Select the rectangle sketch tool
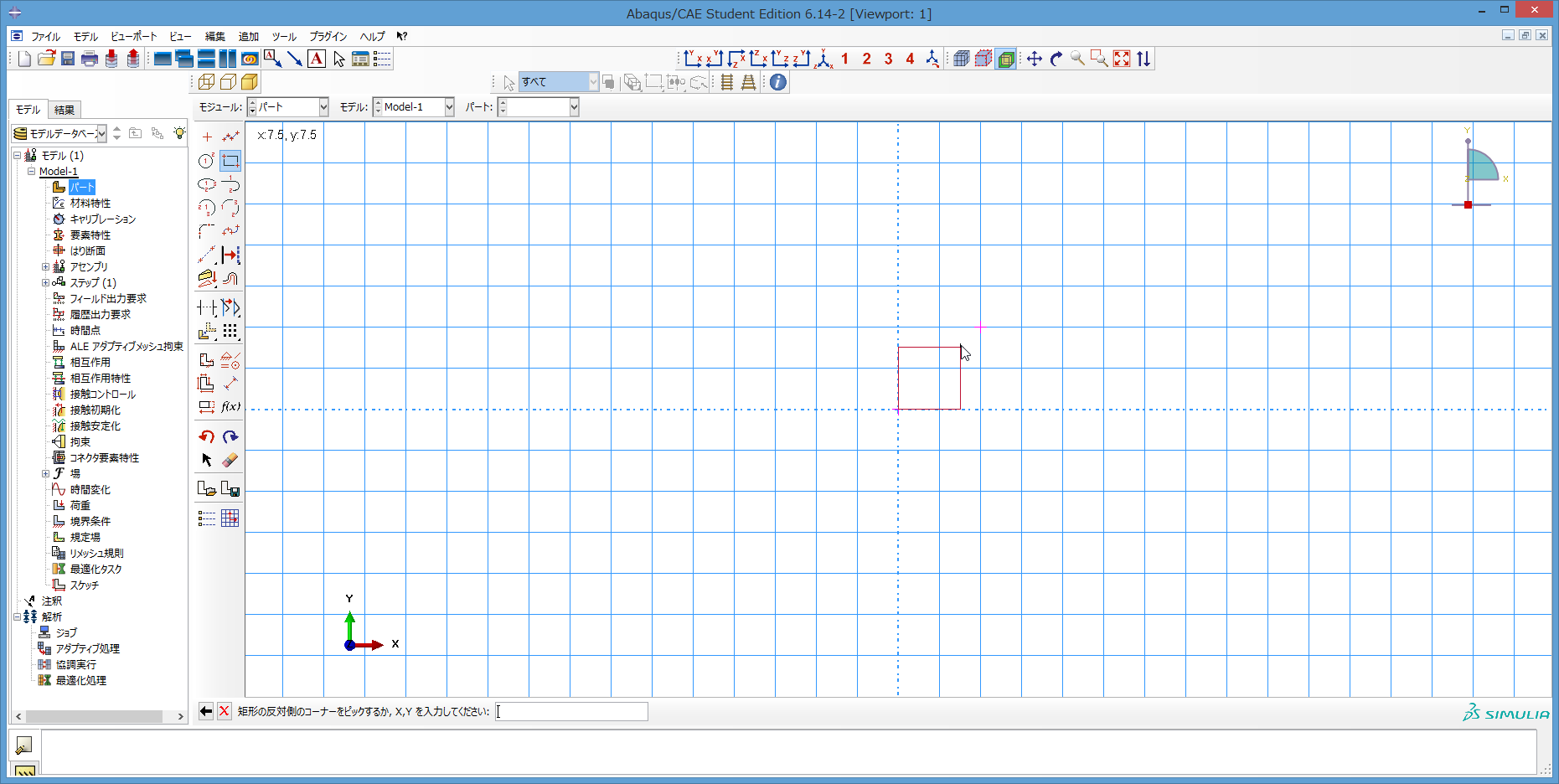Screen dimensions: 1559x784 click(x=230, y=161)
